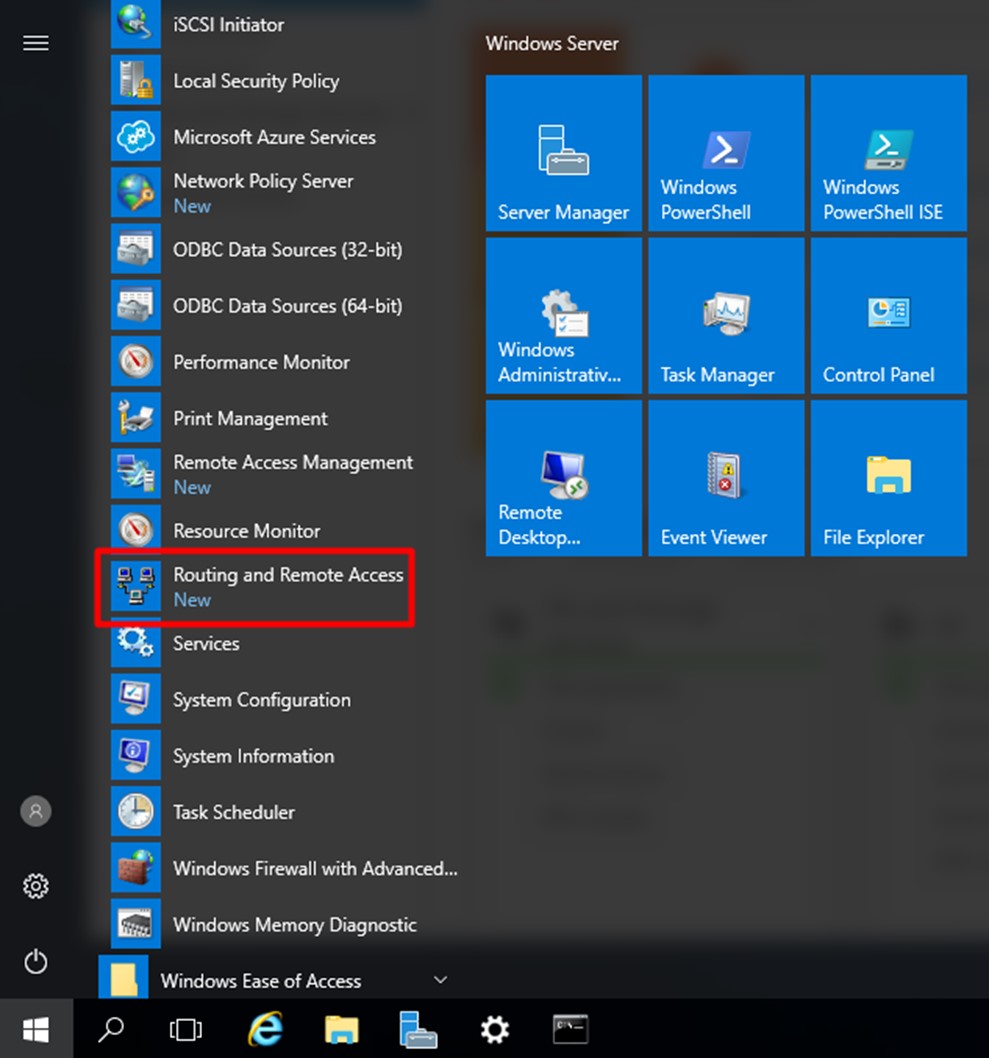Click the Windows Server group heading

tap(552, 44)
